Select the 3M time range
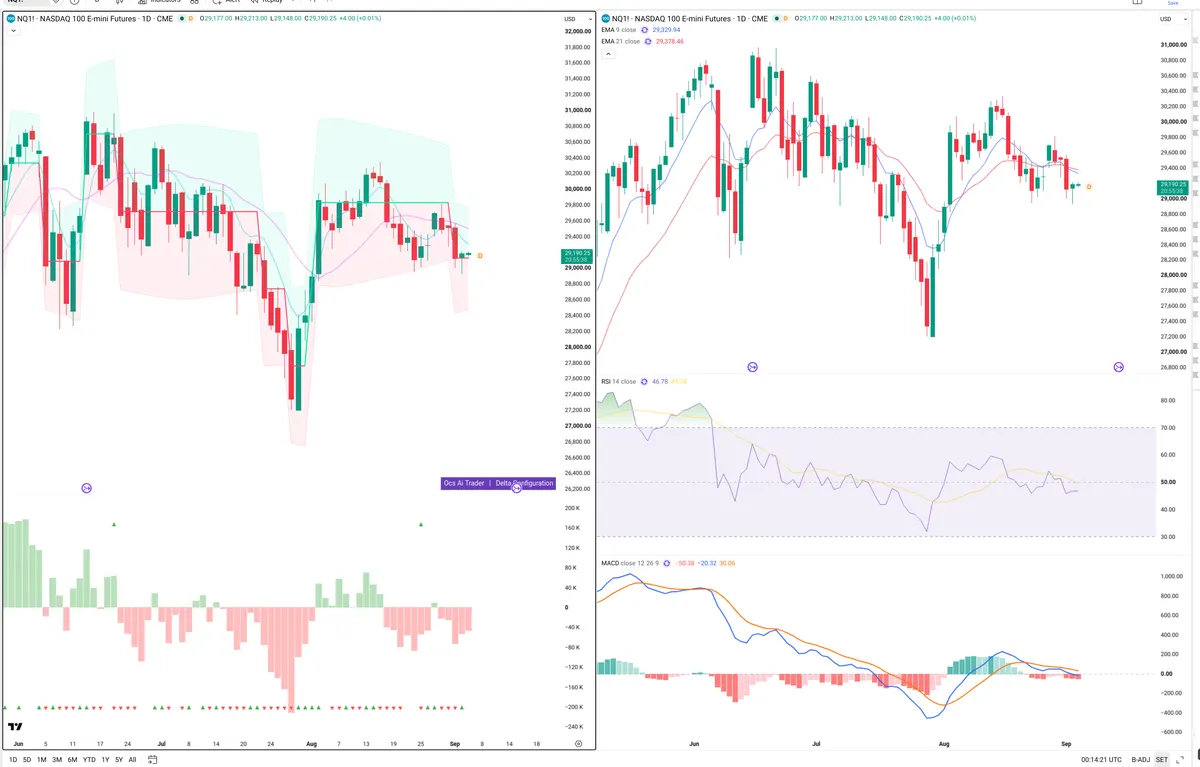This screenshot has height=767, width=1200. pyautogui.click(x=57, y=759)
